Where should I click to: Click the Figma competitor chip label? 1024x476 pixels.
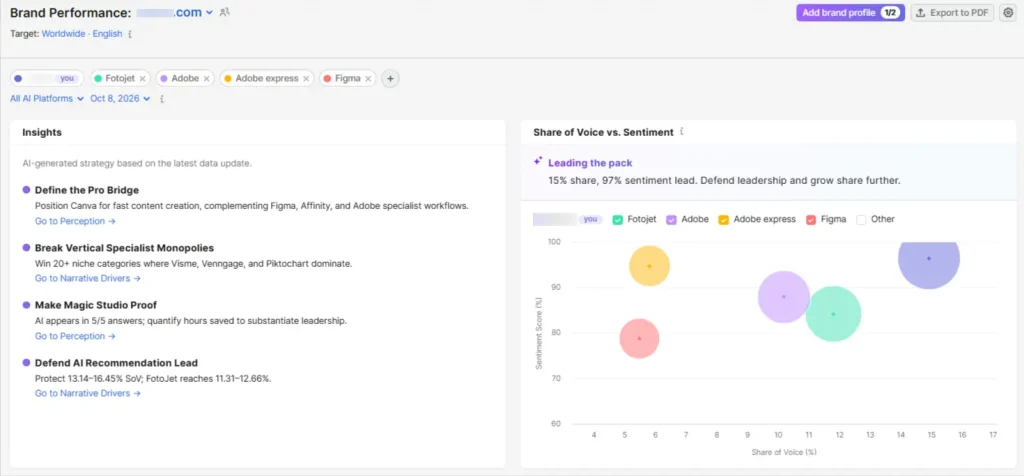(x=347, y=78)
